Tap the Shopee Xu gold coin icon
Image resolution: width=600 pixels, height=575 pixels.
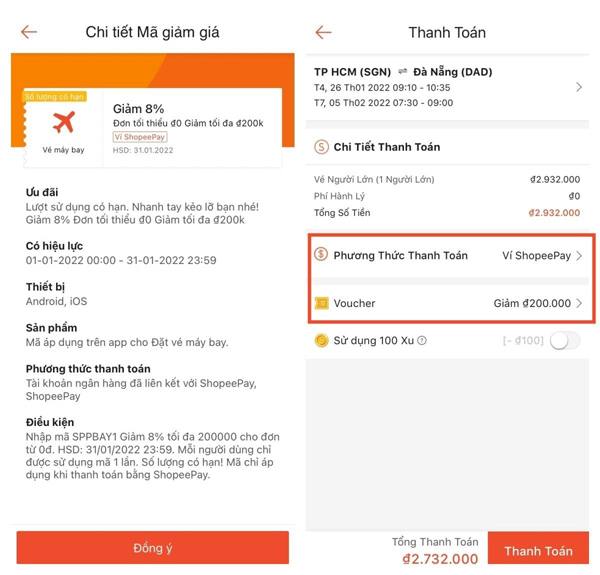[x=321, y=340]
